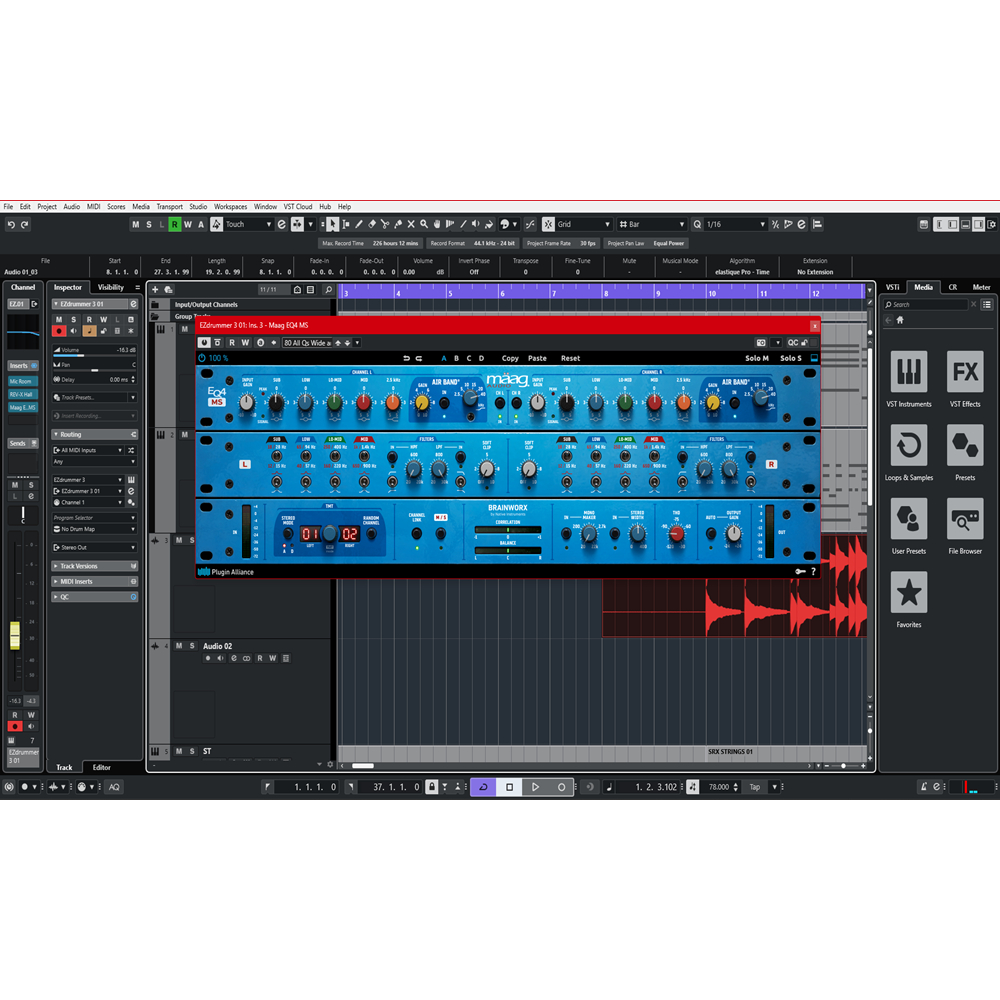
Task: Switch to the Visibility tab
Action: coord(110,287)
